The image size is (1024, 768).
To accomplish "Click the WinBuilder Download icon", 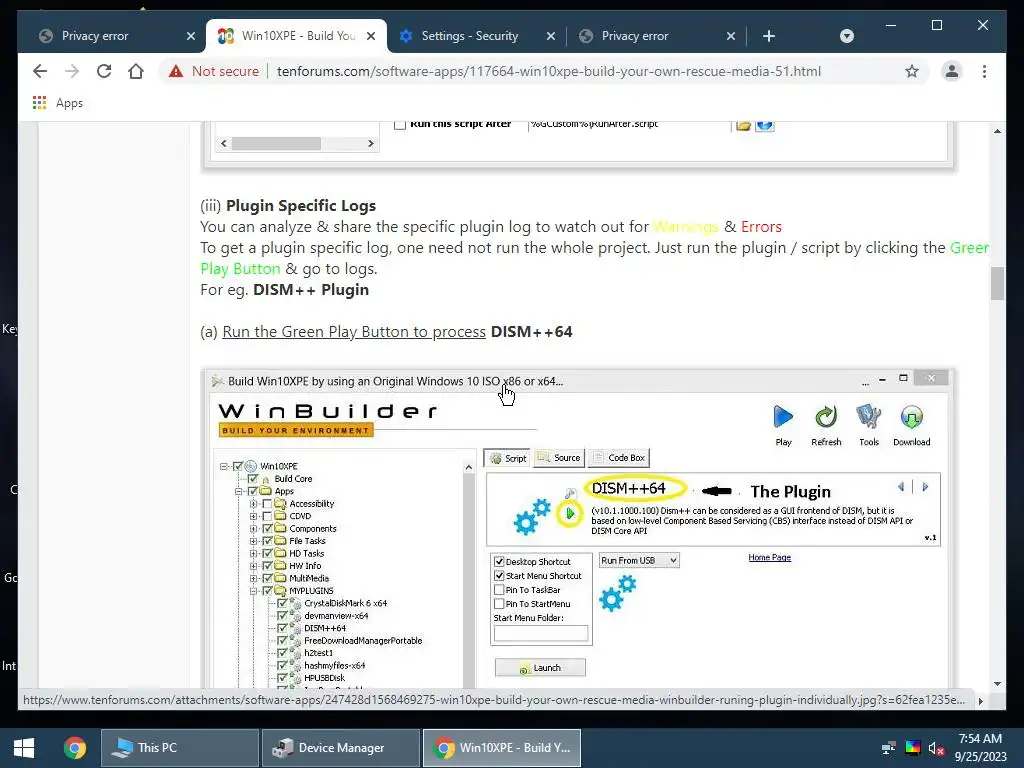I will [x=912, y=424].
